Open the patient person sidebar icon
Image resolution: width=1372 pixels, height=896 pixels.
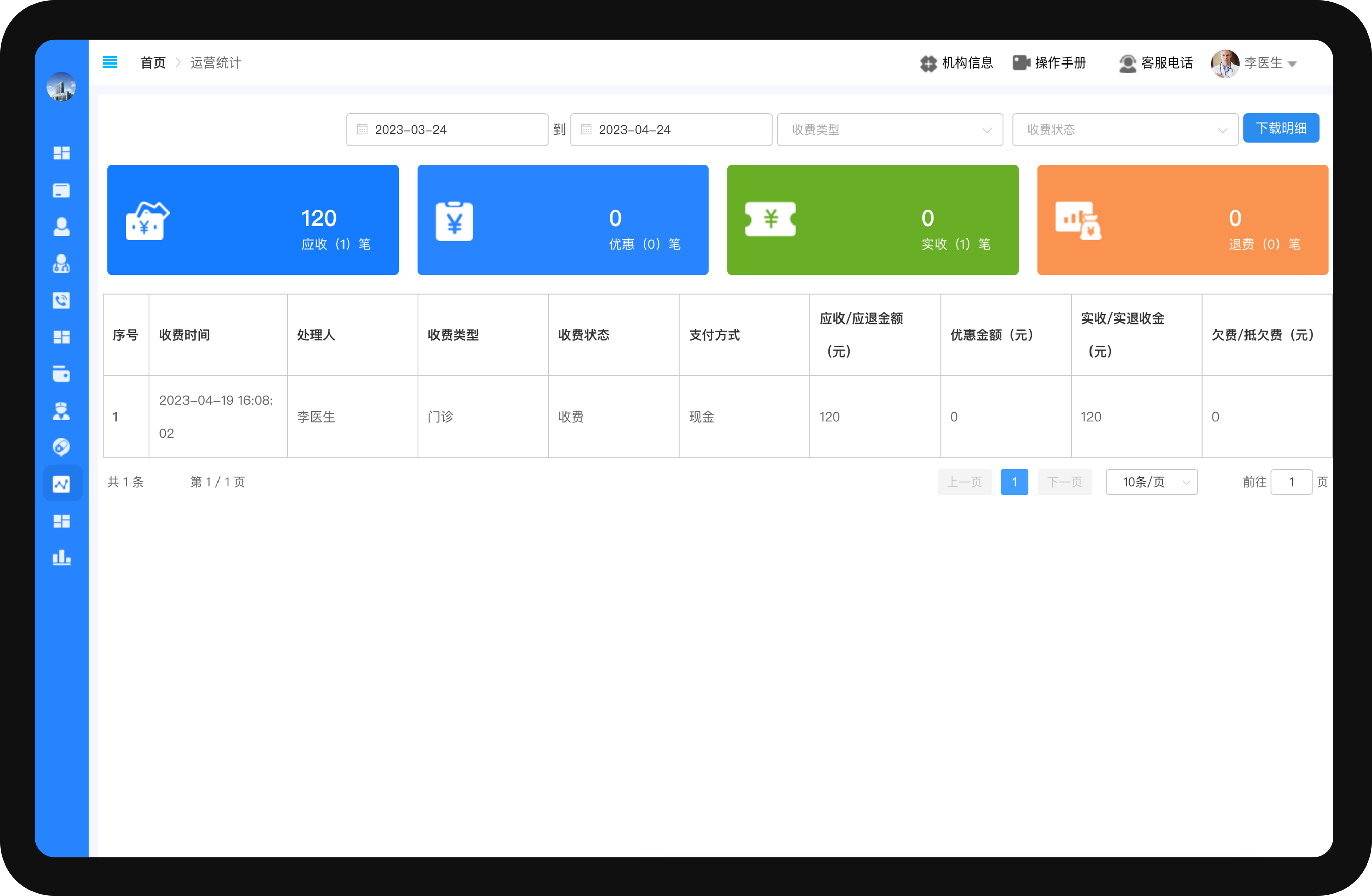coord(61,227)
